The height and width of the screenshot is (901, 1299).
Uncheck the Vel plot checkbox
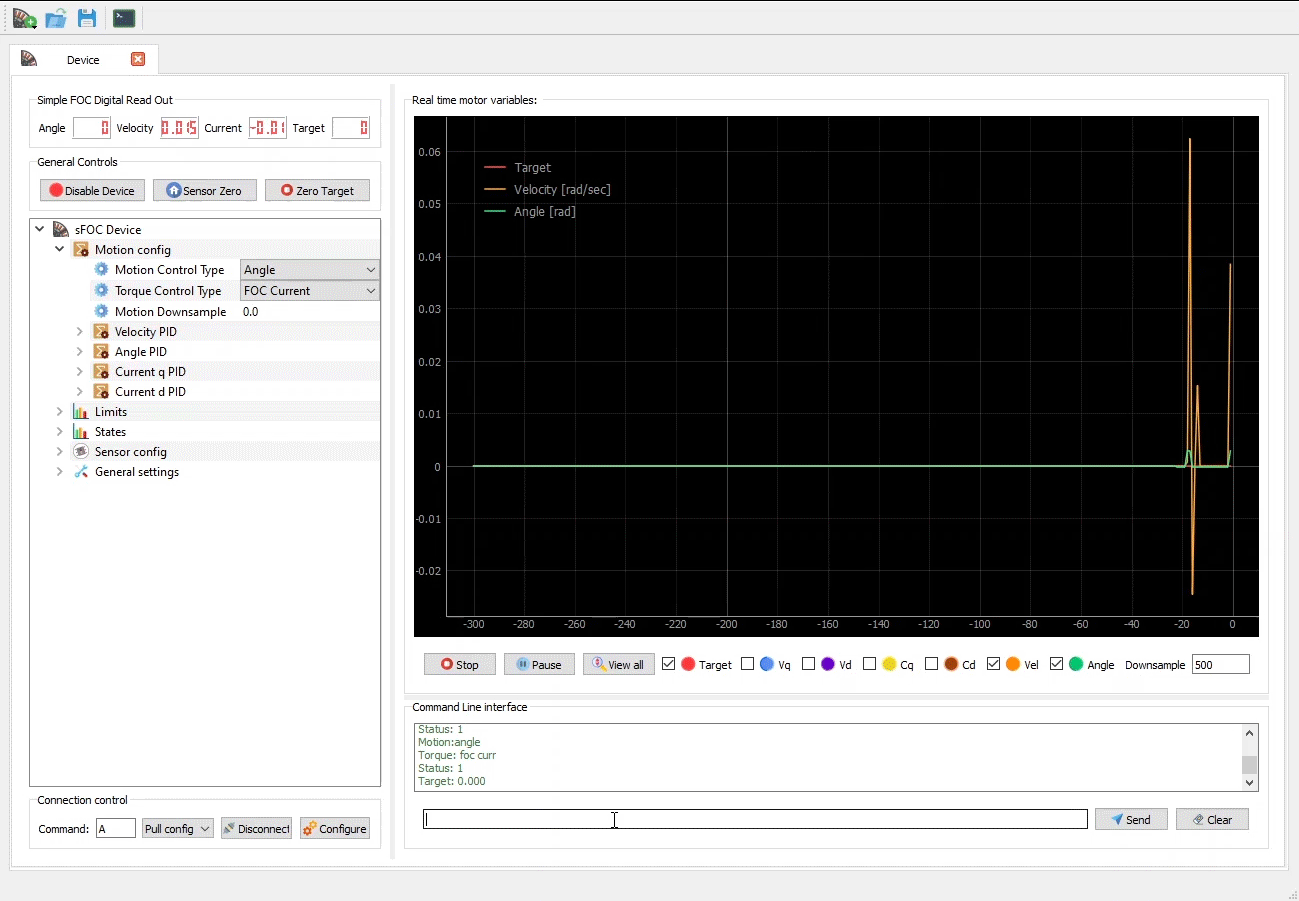click(994, 664)
